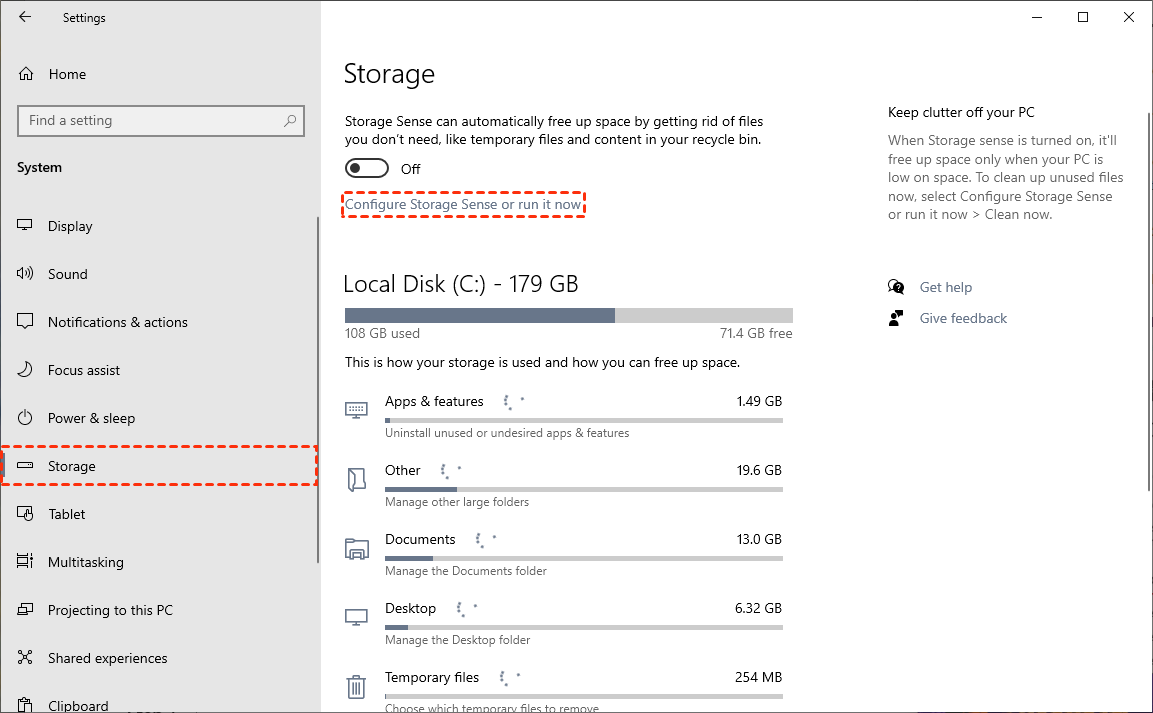Click the Give feedback link

coord(963,318)
